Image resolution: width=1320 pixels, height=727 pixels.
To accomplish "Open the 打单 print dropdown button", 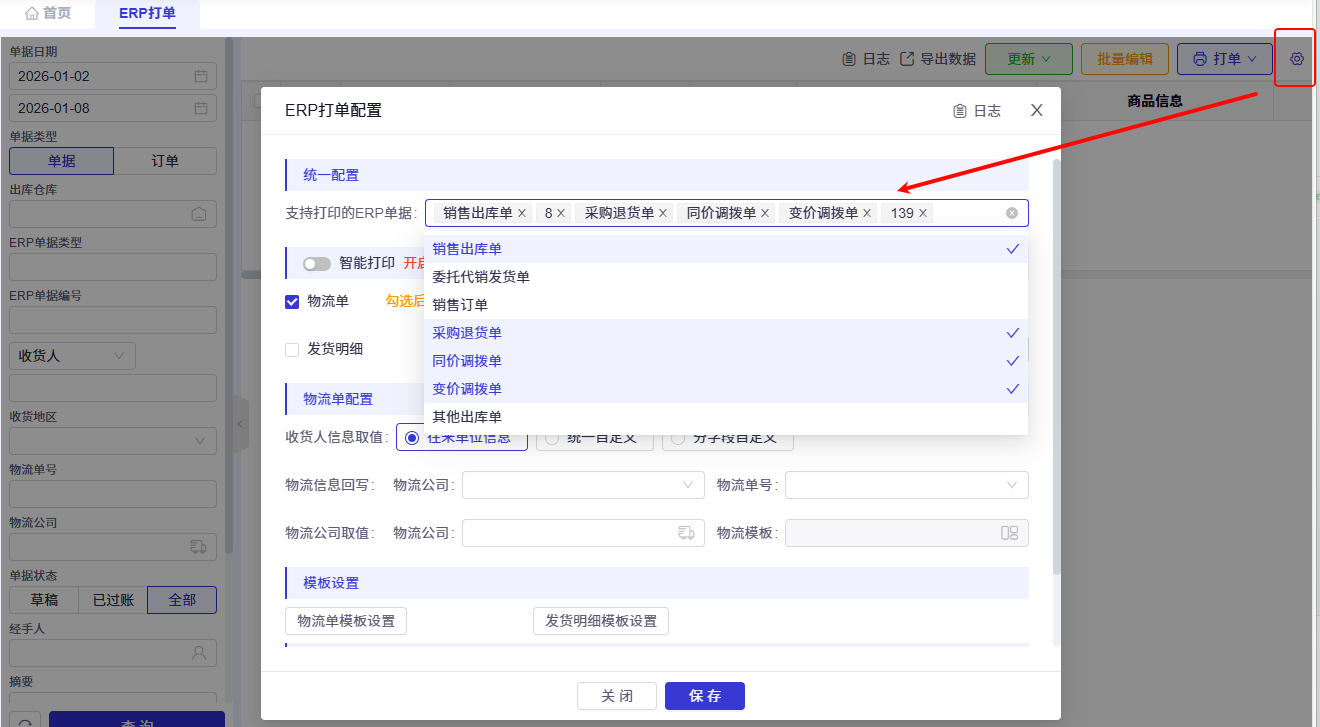I will (1225, 59).
